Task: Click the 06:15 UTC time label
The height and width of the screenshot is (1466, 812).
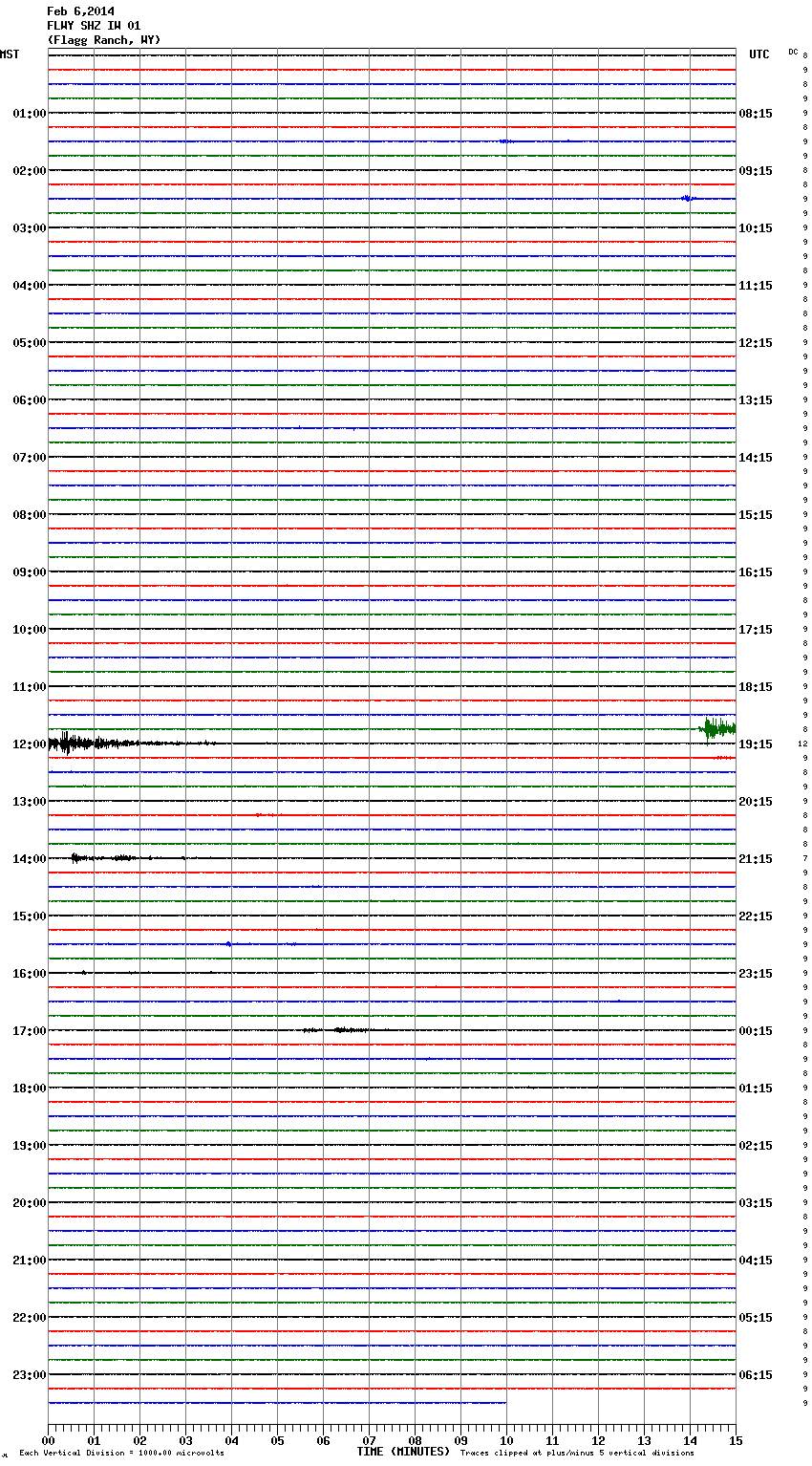Action: pos(756,1375)
